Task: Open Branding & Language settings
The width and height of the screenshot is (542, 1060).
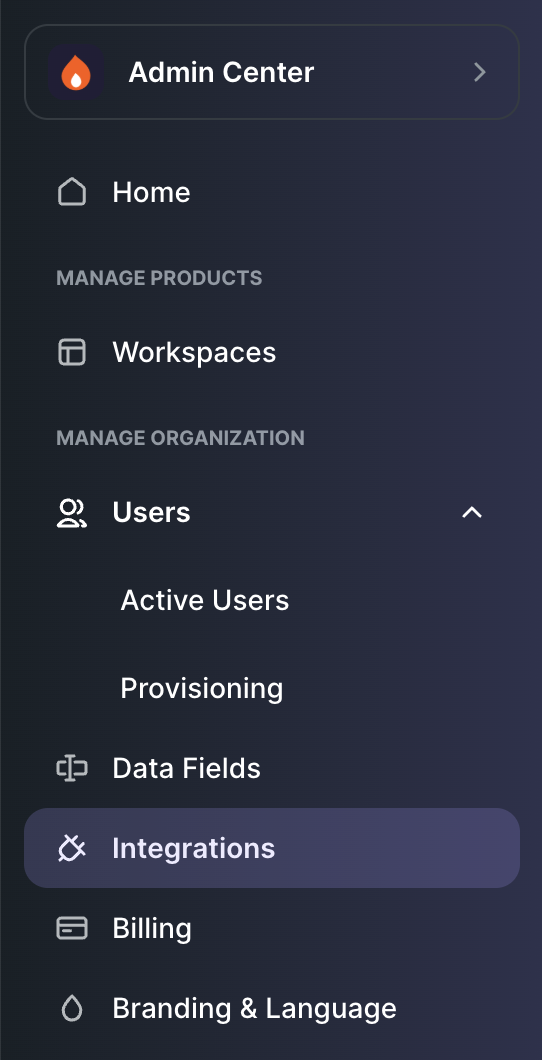Action: (254, 1009)
